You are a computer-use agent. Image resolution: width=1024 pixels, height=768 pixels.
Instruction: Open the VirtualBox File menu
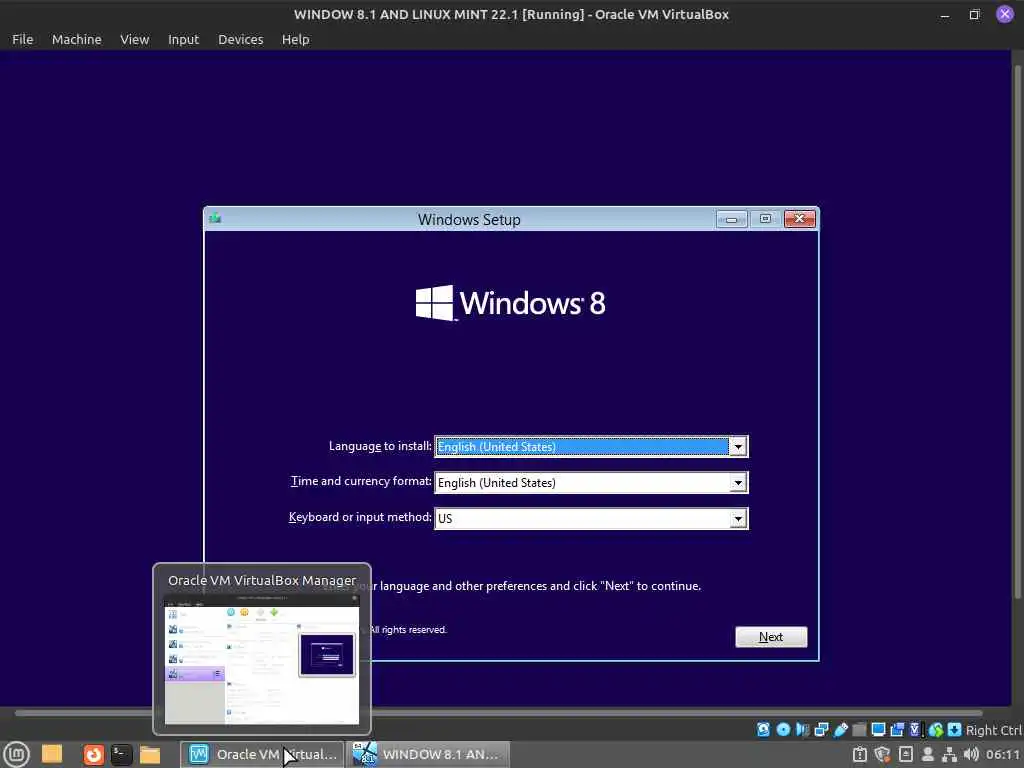22,39
